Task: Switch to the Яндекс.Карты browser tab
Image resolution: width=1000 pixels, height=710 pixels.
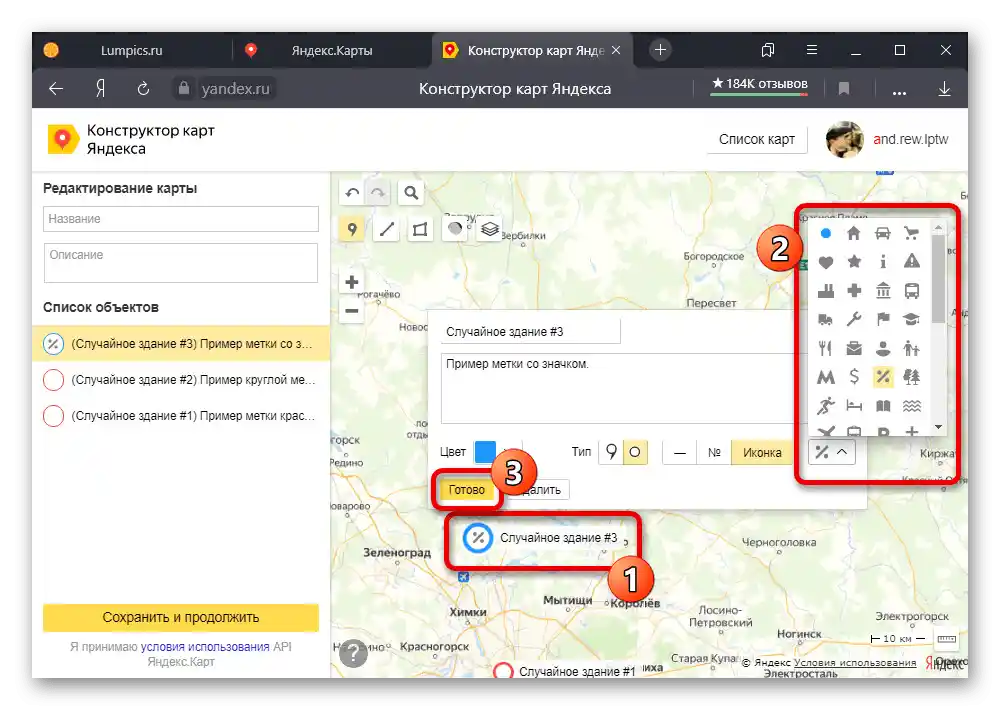Action: 332,50
